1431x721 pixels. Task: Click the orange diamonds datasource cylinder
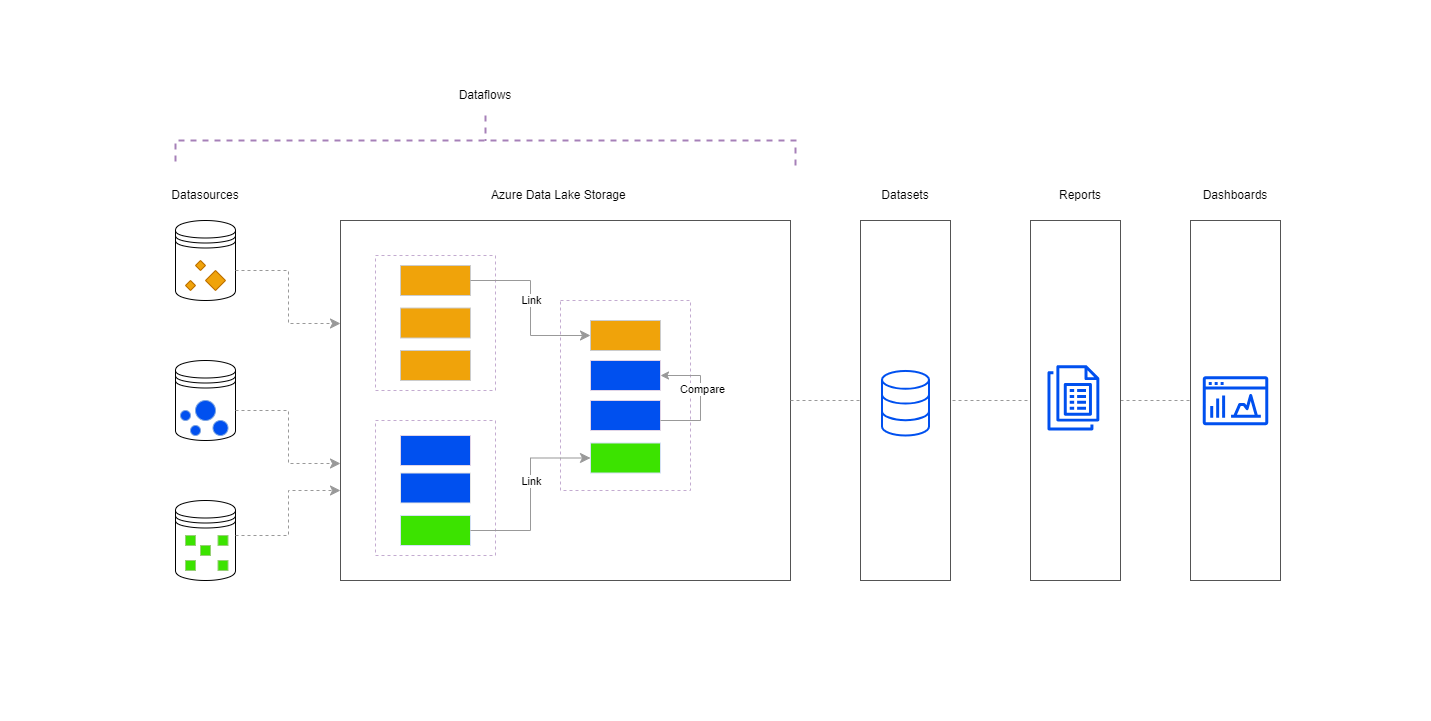[205, 261]
